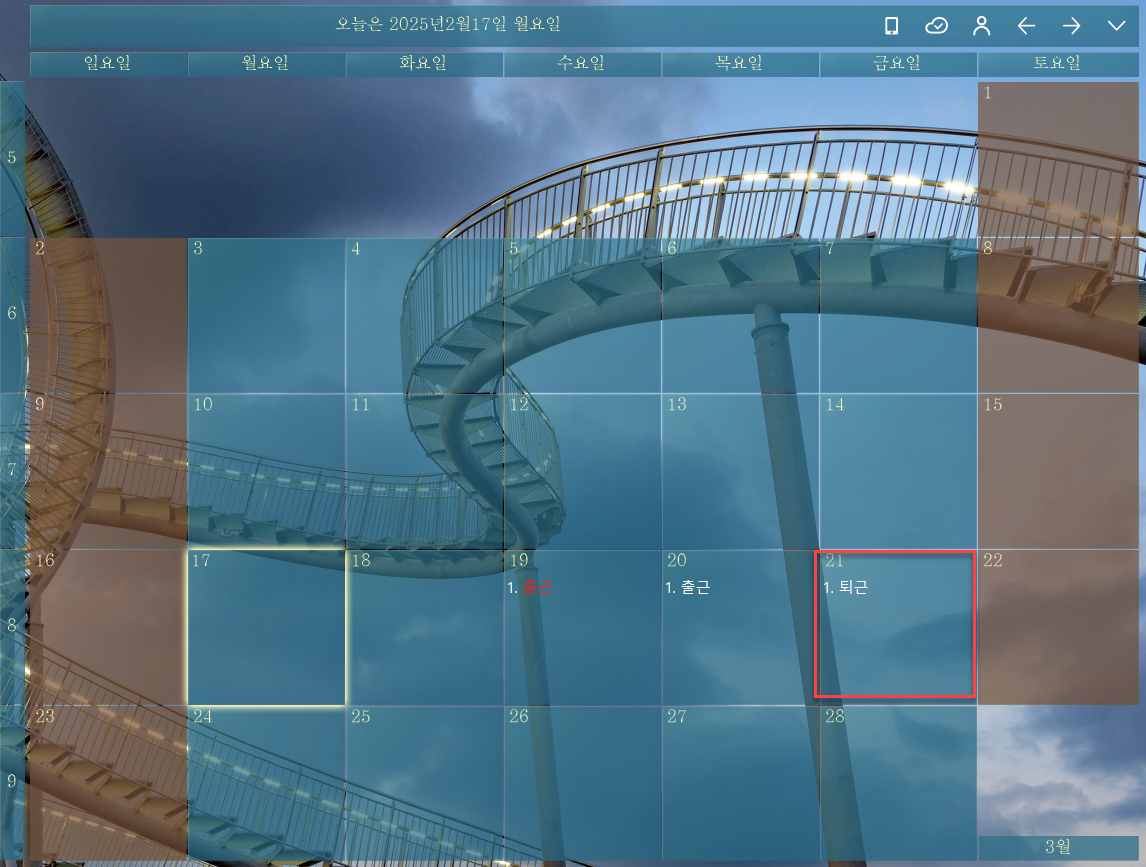Select the date cell for day 28
This screenshot has height=867, width=1146.
point(898,782)
